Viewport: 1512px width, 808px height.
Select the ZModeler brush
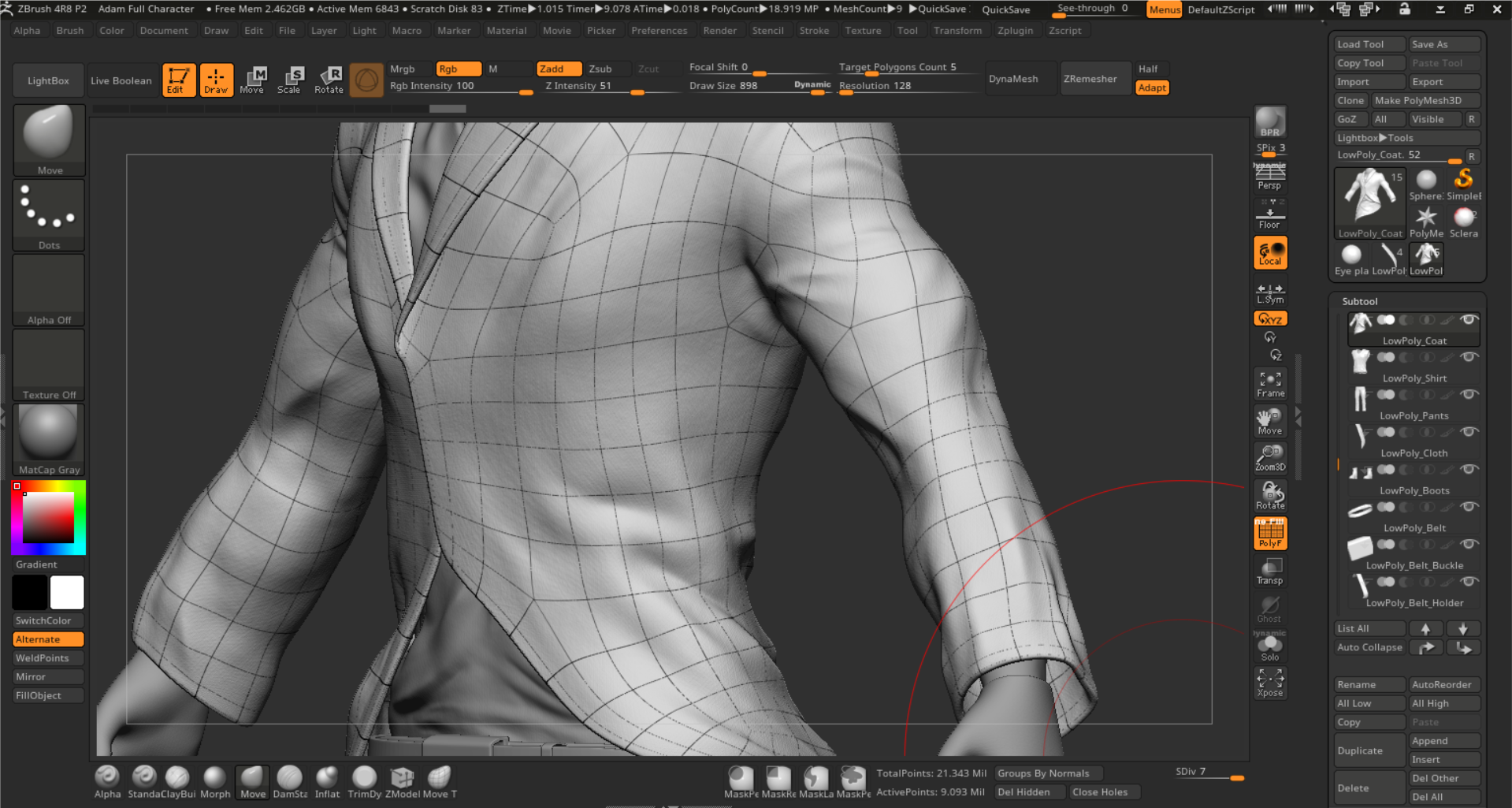coord(403,782)
